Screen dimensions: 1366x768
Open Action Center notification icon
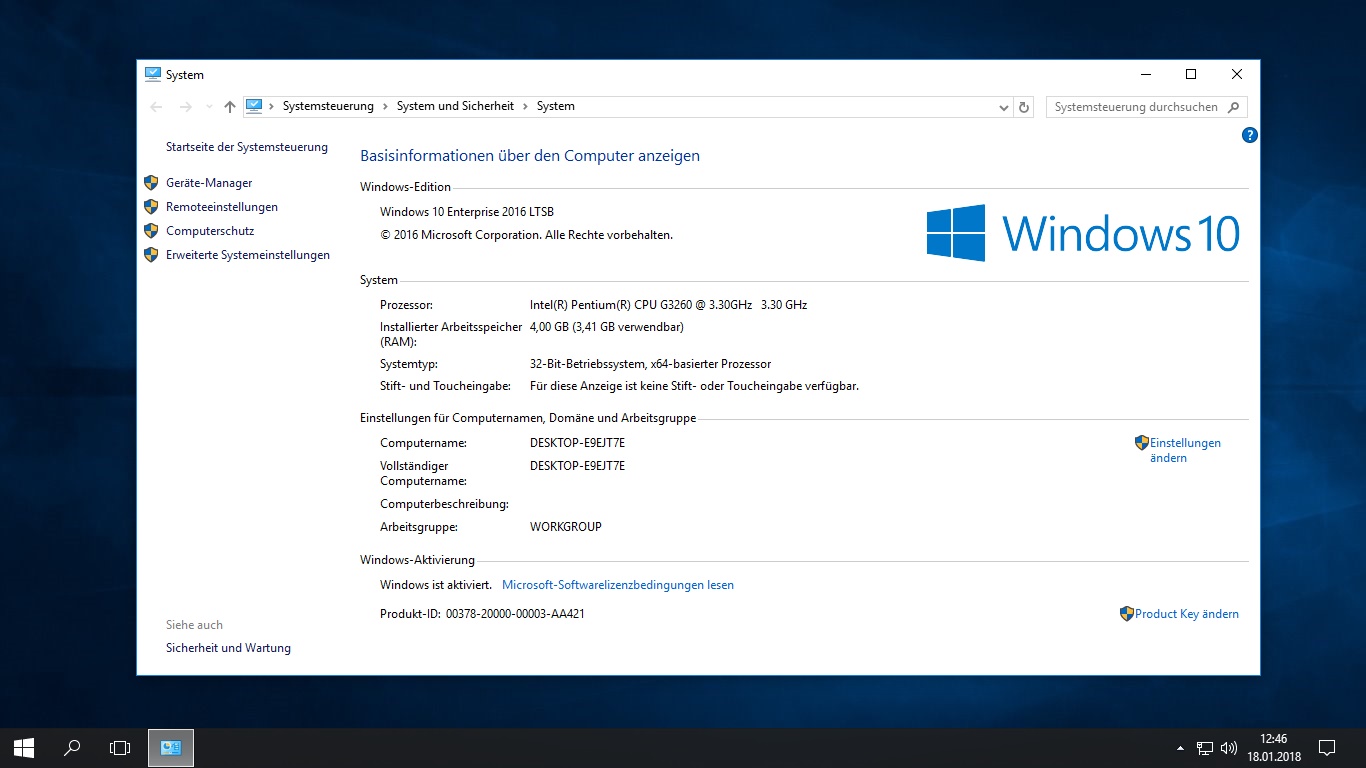tap(1327, 747)
